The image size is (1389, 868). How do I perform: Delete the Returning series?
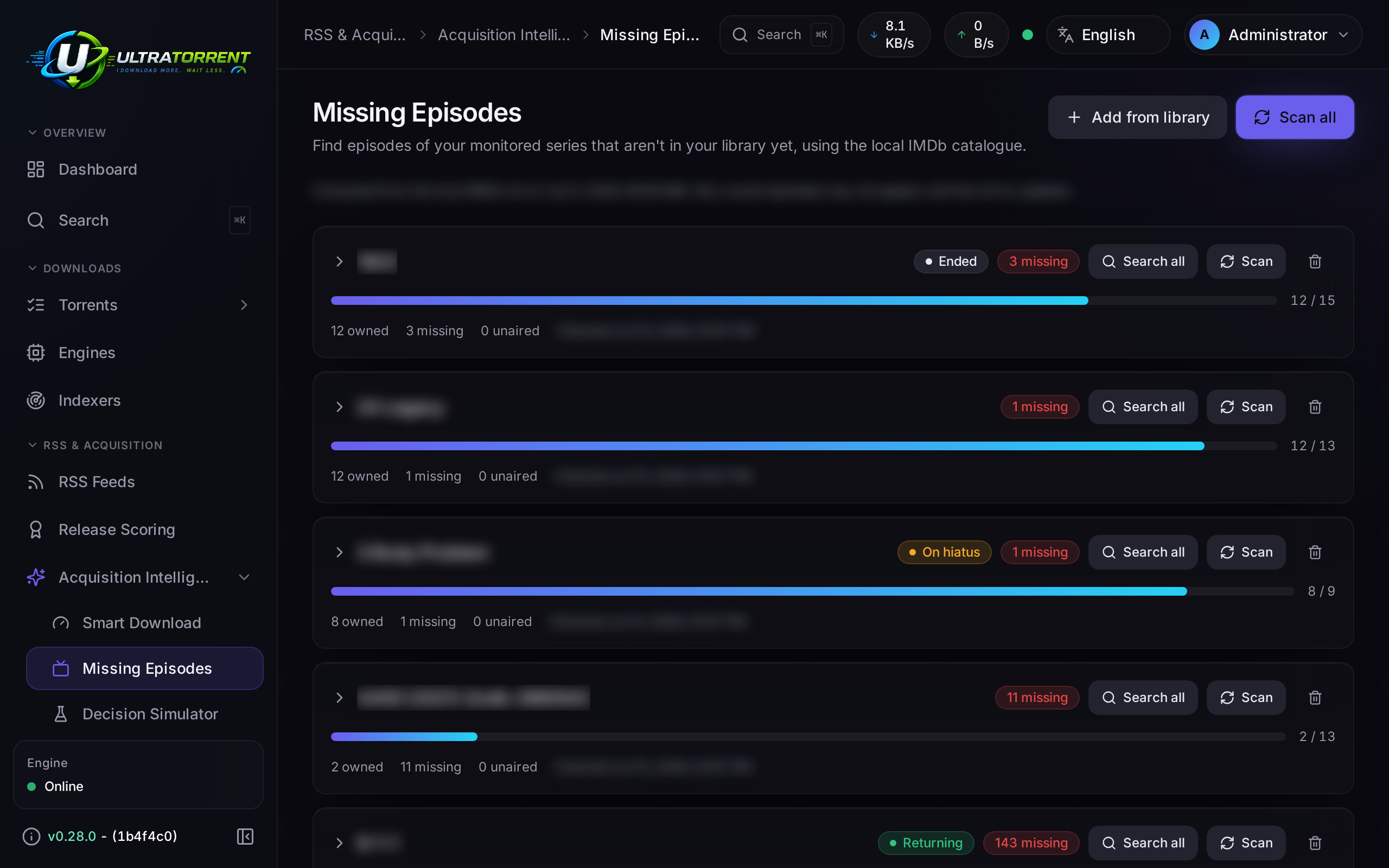click(x=1315, y=843)
